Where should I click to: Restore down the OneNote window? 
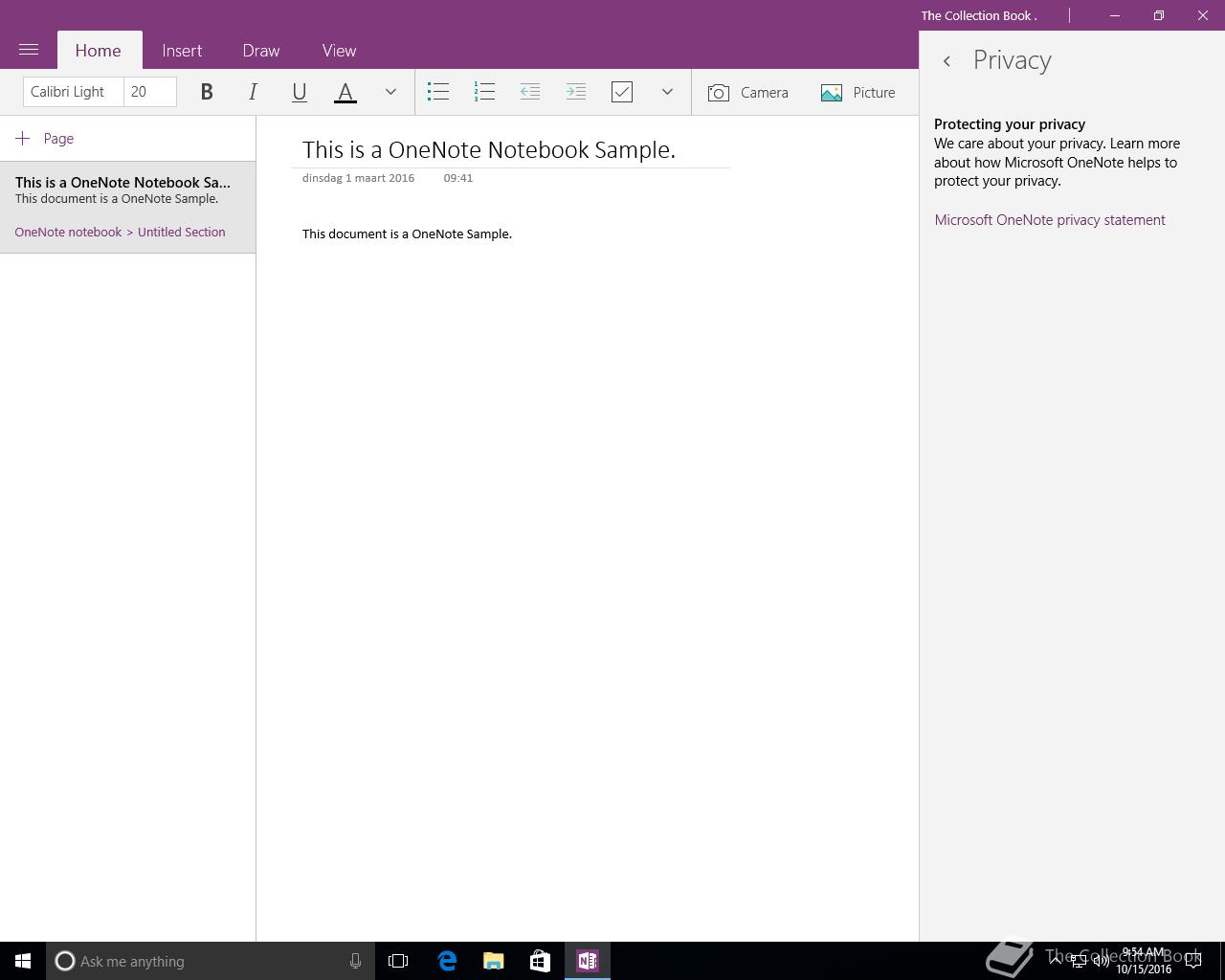pyautogui.click(x=1159, y=15)
